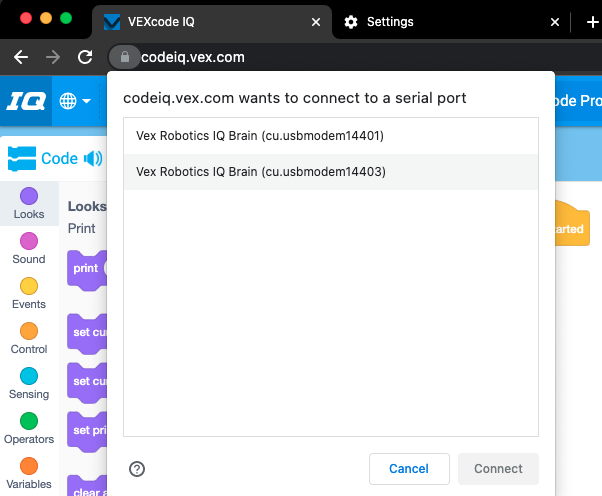Click the Code speaker sound icon
Image resolution: width=602 pixels, height=496 pixels.
tap(93, 158)
